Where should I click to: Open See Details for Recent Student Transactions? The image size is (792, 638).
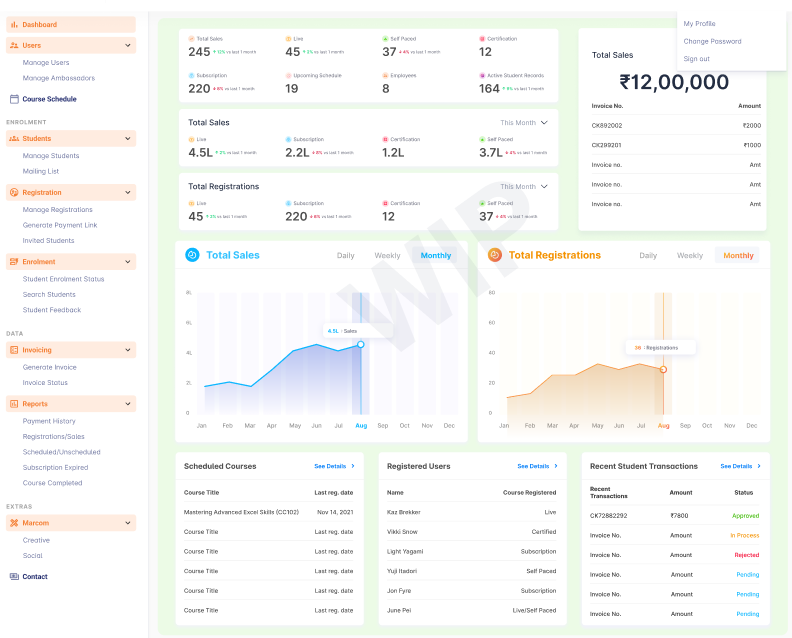[x=740, y=466]
